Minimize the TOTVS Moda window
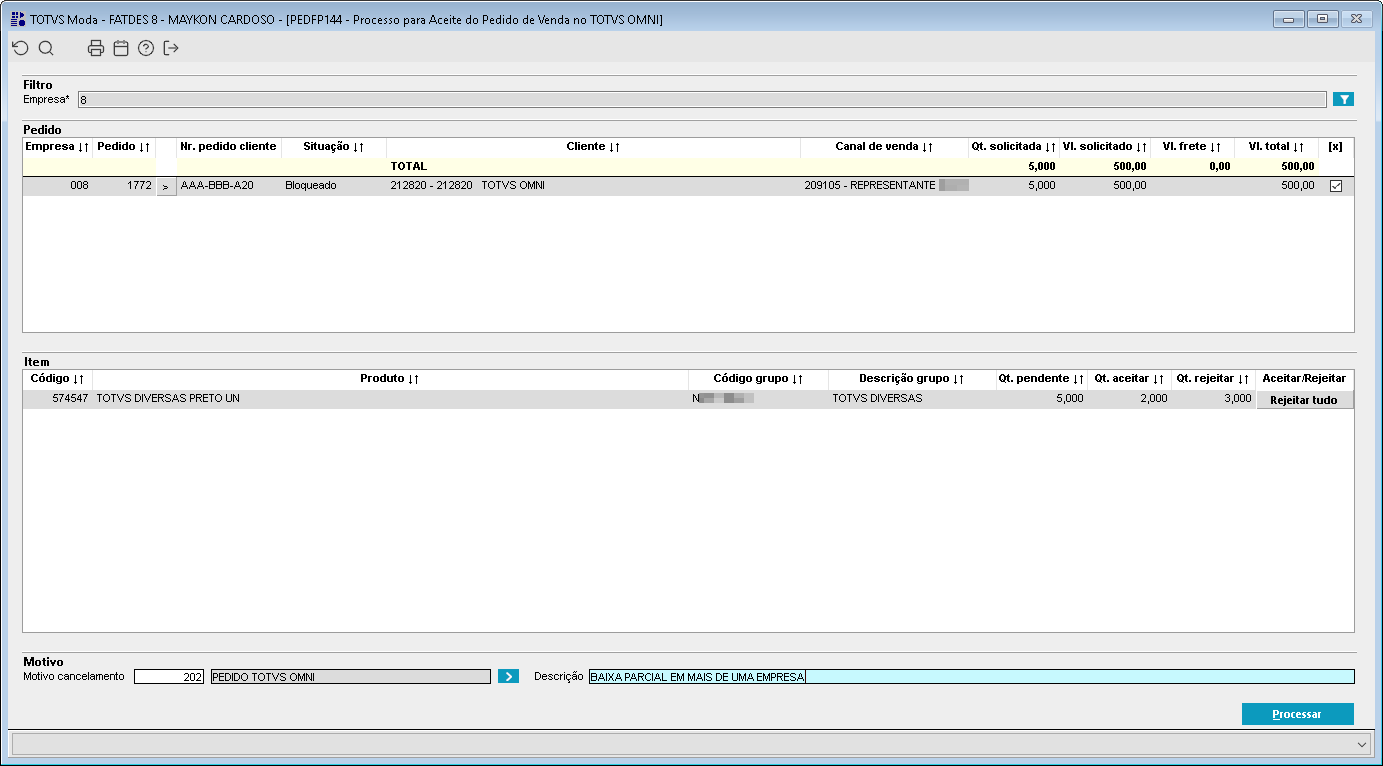This screenshot has width=1383, height=766. click(1288, 19)
